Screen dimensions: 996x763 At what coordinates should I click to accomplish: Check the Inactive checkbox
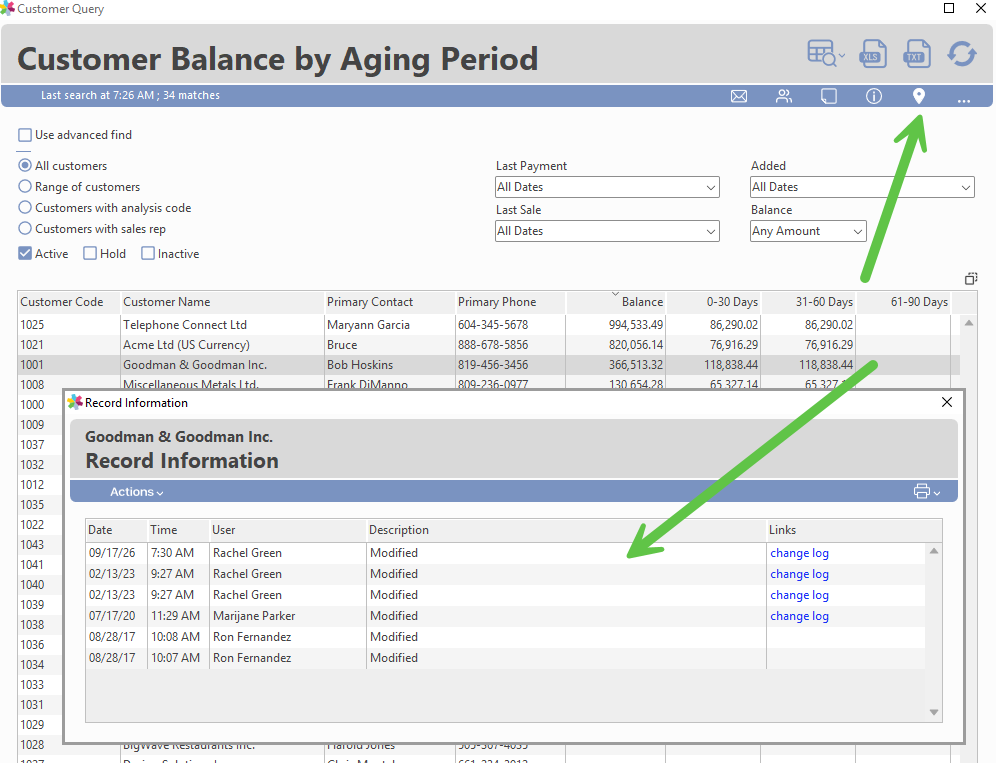tap(148, 253)
